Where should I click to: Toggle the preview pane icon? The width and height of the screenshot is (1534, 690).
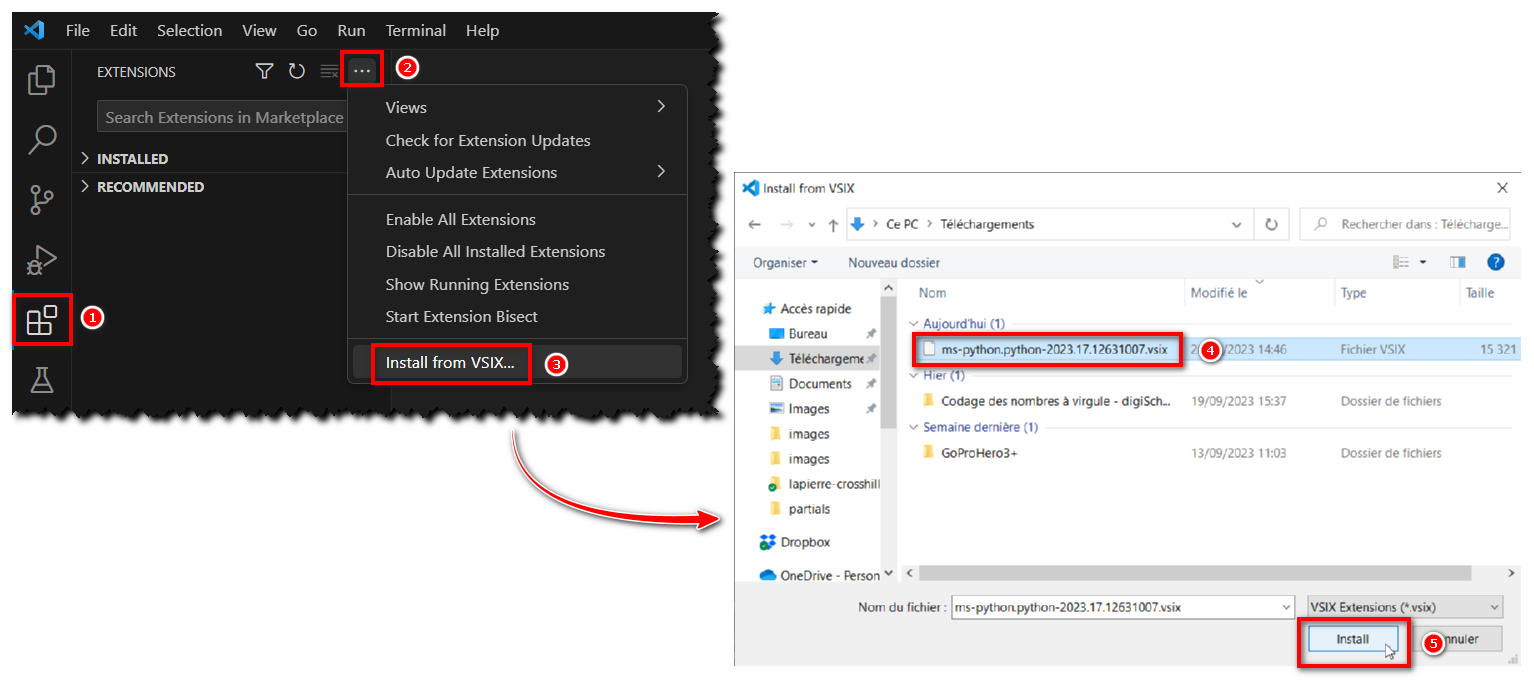[x=1458, y=262]
